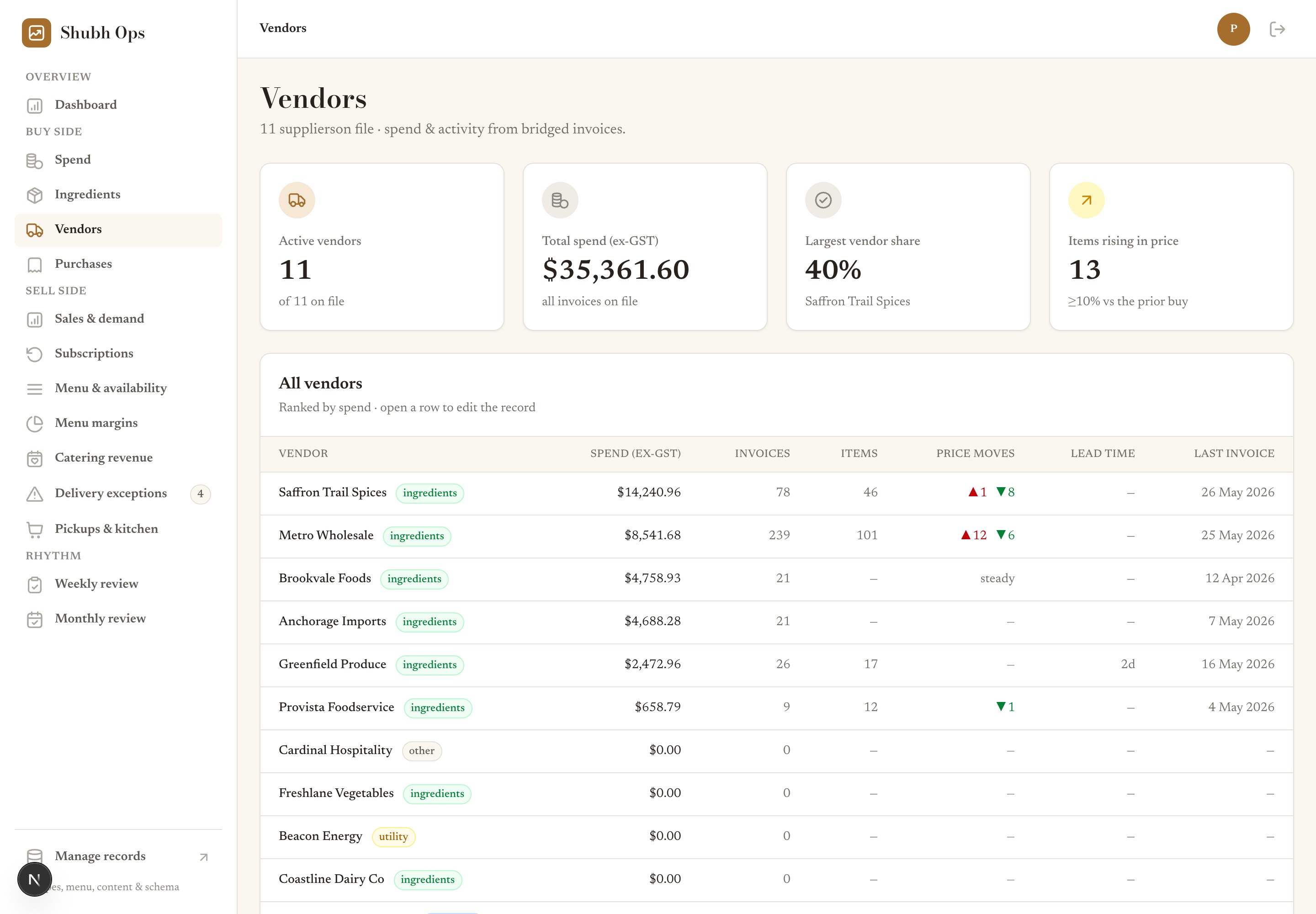Image resolution: width=1316 pixels, height=914 pixels.
Task: Click the Sales & demand chart icon
Action: [35, 319]
